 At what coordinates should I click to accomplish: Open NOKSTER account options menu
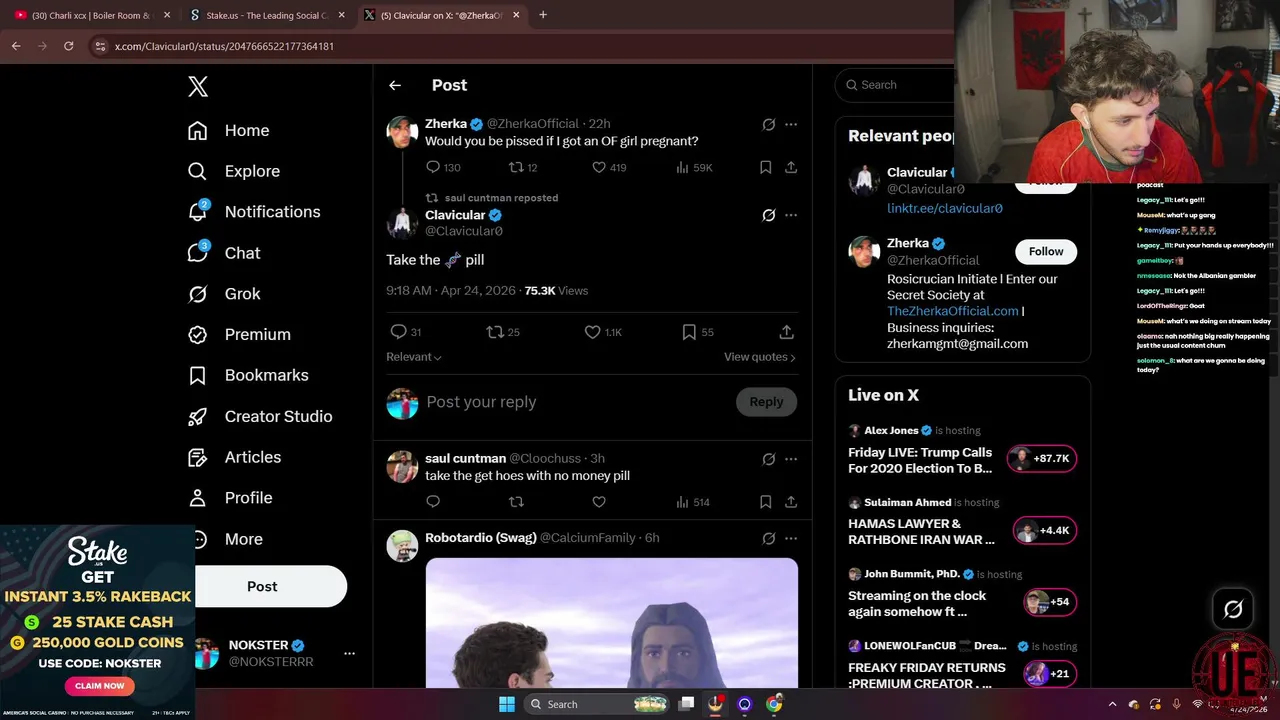pyautogui.click(x=349, y=653)
